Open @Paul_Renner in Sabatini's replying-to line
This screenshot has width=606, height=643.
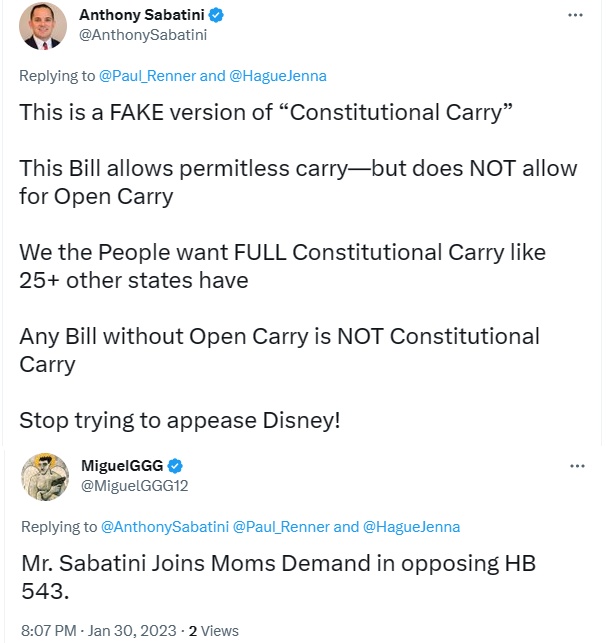click(148, 76)
